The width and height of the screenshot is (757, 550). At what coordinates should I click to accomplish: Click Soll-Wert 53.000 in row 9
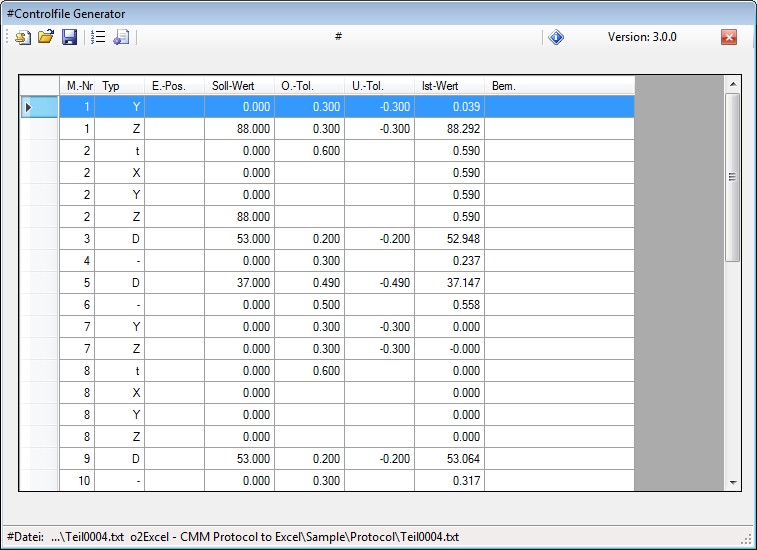pyautogui.click(x=239, y=458)
